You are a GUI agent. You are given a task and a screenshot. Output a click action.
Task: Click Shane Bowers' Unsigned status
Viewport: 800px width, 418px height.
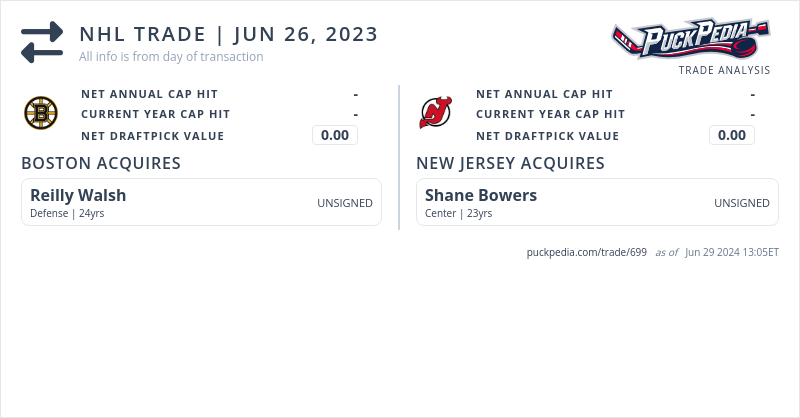click(x=742, y=203)
